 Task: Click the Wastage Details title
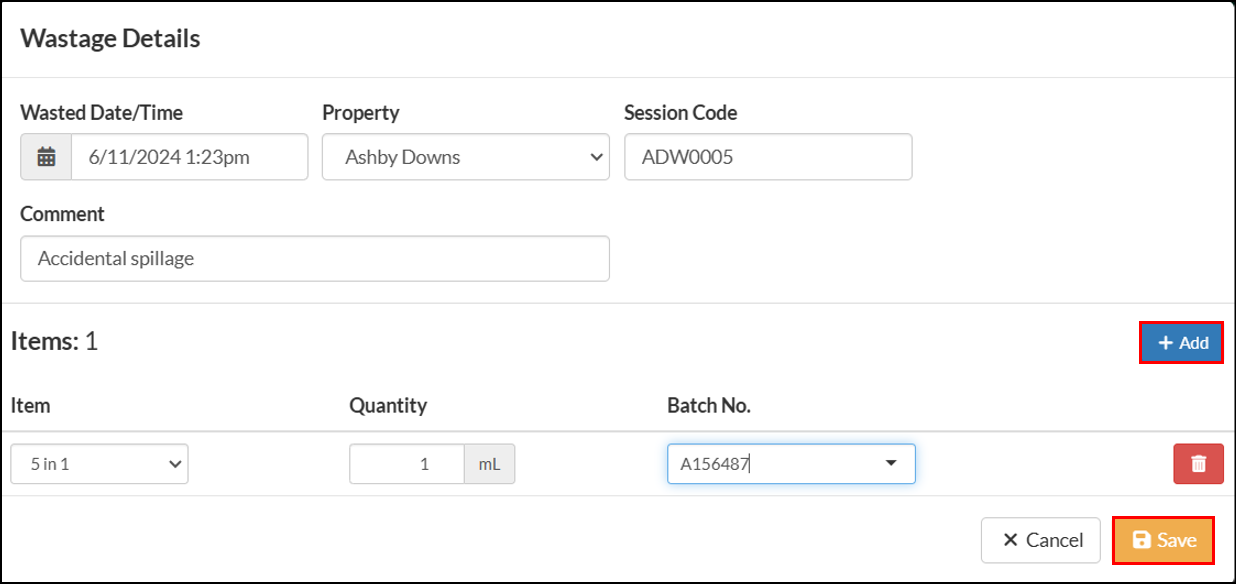[x=110, y=38]
